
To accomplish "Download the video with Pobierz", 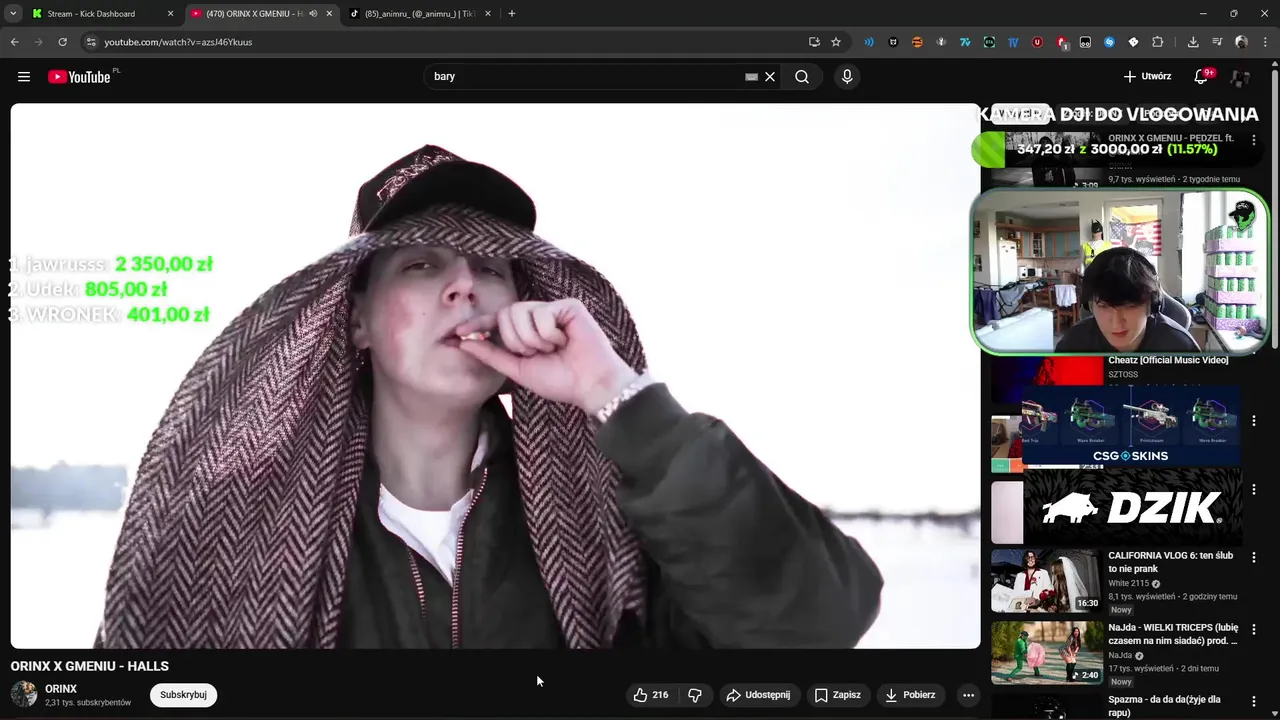I will [x=911, y=695].
